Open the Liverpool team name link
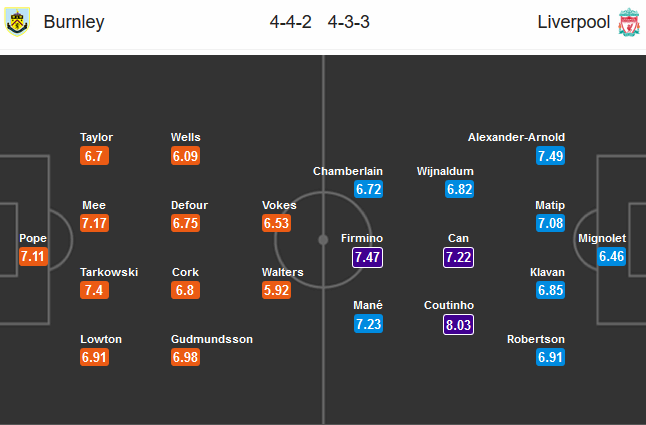The height and width of the screenshot is (425, 646). (x=572, y=22)
